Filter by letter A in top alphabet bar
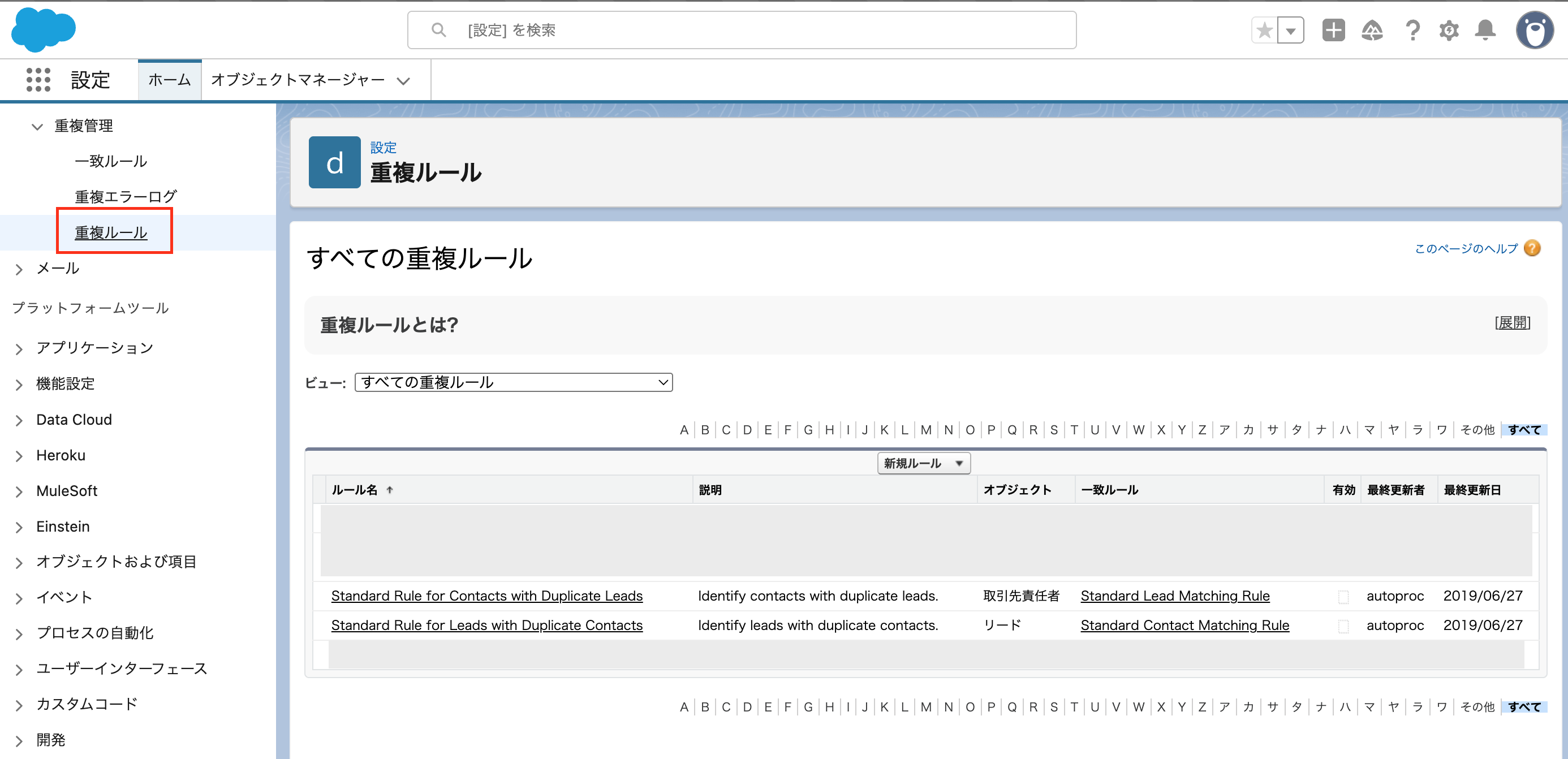This screenshot has width=1568, height=759. (683, 430)
